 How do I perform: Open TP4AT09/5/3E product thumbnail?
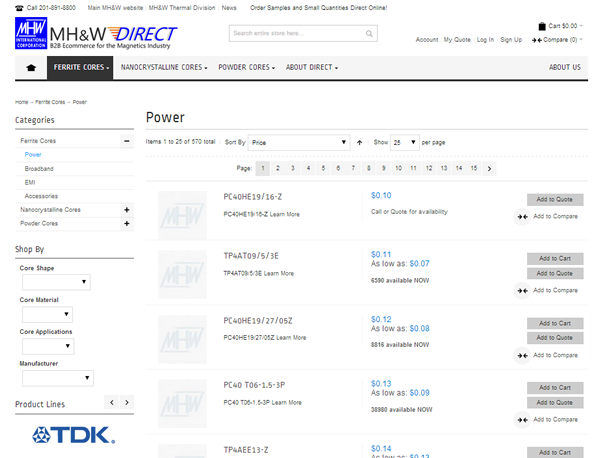182,274
